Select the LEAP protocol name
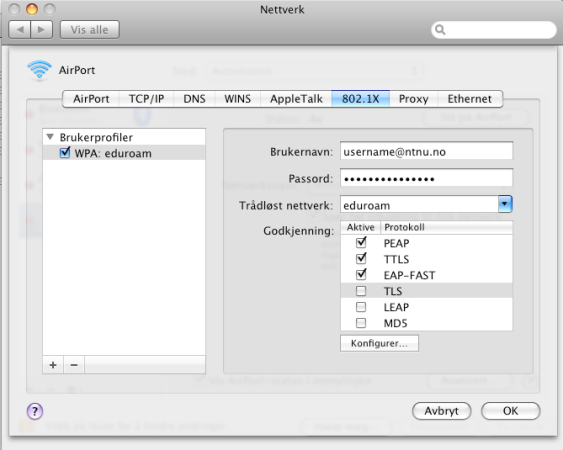This screenshot has width=563, height=450. [396, 307]
